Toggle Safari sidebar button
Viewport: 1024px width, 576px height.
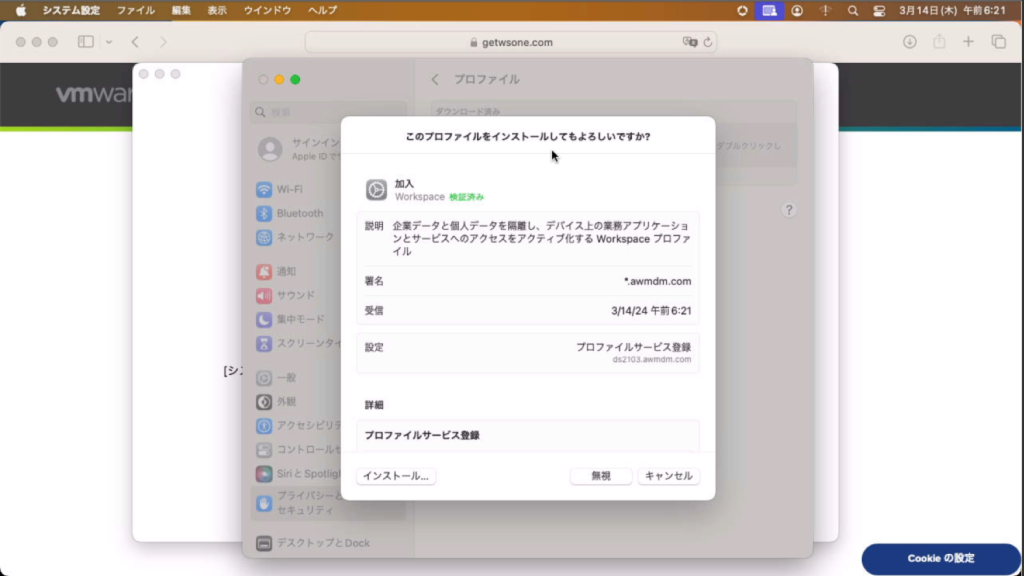[x=86, y=42]
